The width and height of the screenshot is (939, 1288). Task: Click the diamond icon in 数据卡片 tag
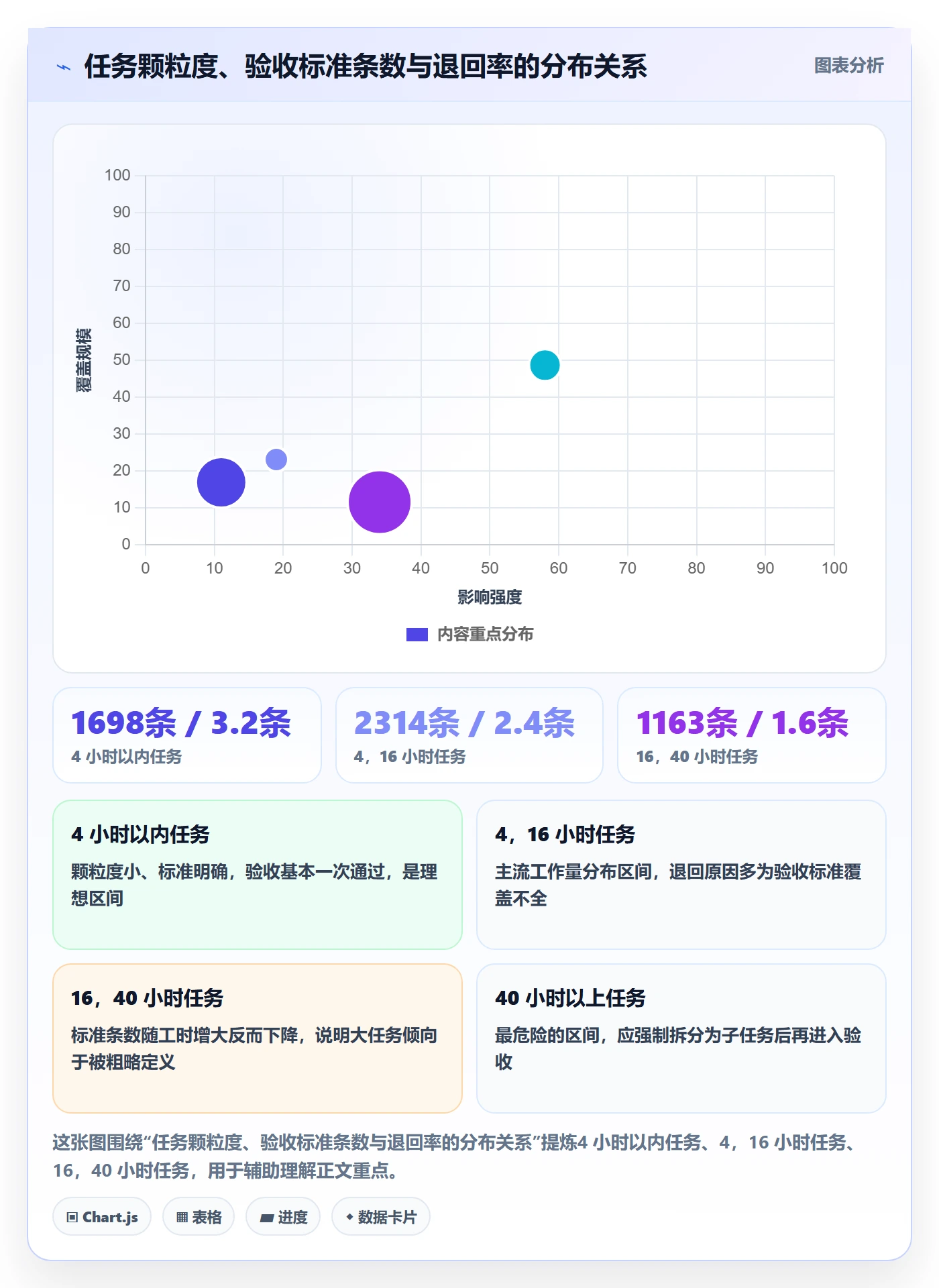(x=349, y=1217)
